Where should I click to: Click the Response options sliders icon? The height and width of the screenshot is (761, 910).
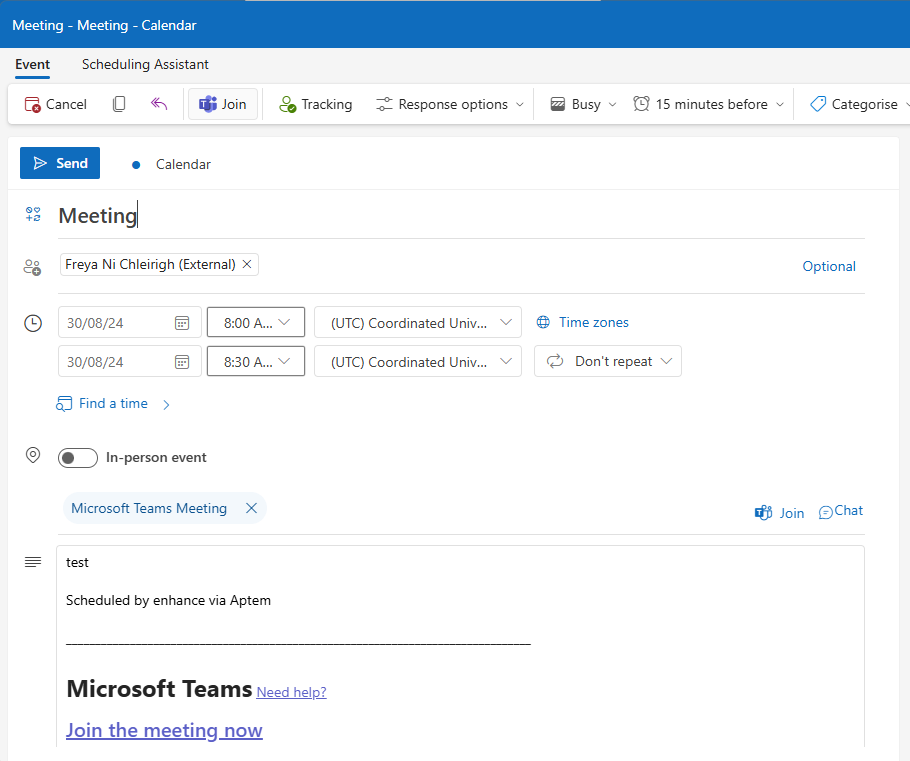[x=384, y=104]
